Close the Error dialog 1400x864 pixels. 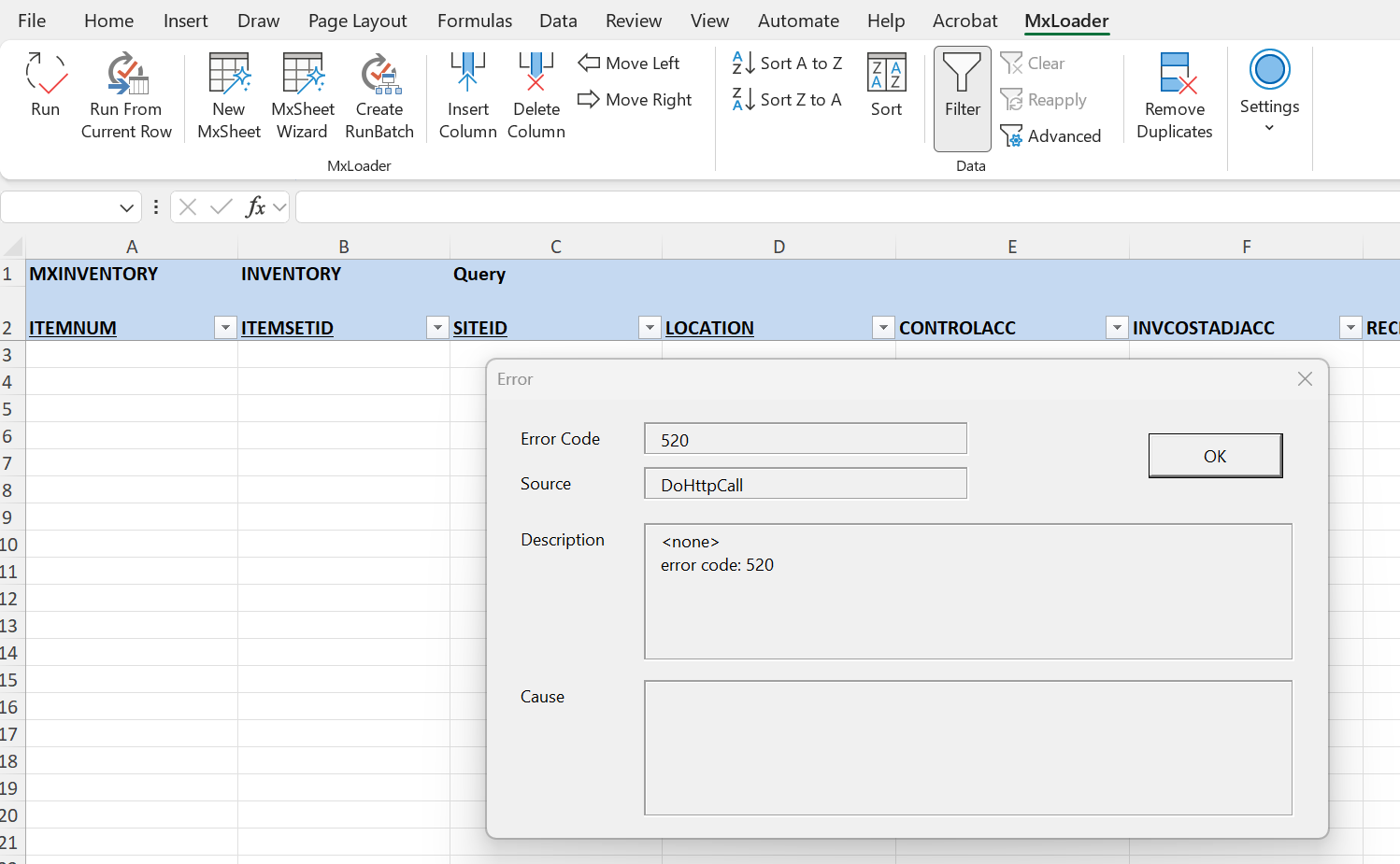click(1305, 378)
